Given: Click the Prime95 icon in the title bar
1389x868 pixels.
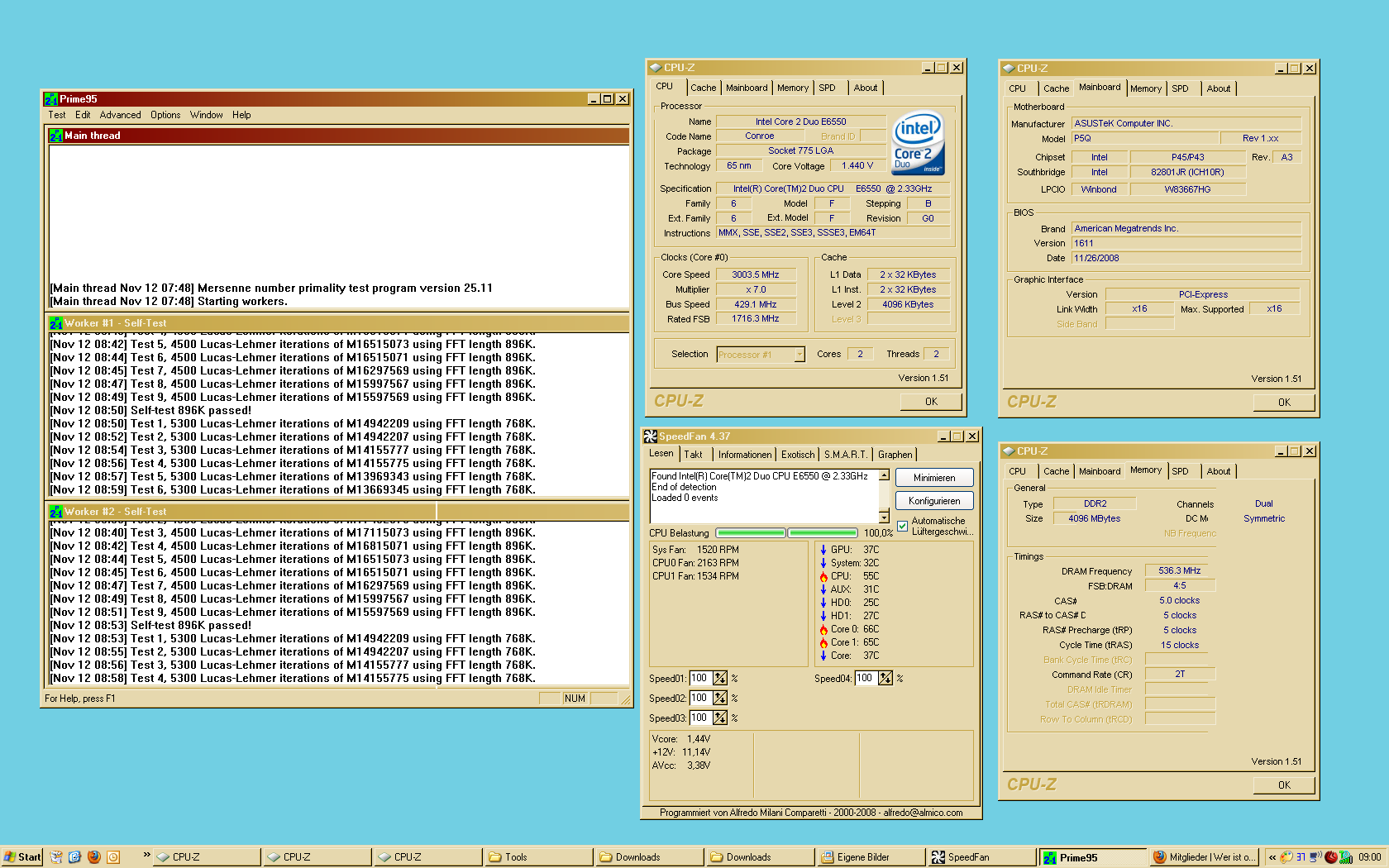Looking at the screenshot, I should pyautogui.click(x=51, y=99).
